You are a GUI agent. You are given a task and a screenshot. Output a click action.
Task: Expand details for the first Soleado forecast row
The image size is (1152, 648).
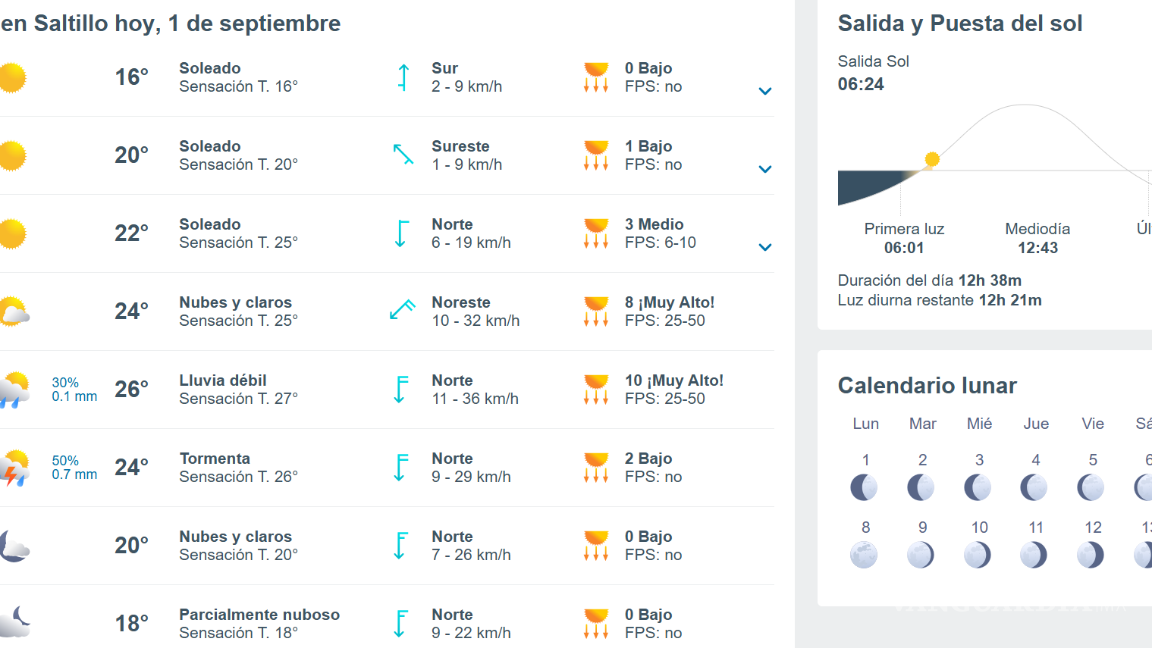pyautogui.click(x=765, y=91)
